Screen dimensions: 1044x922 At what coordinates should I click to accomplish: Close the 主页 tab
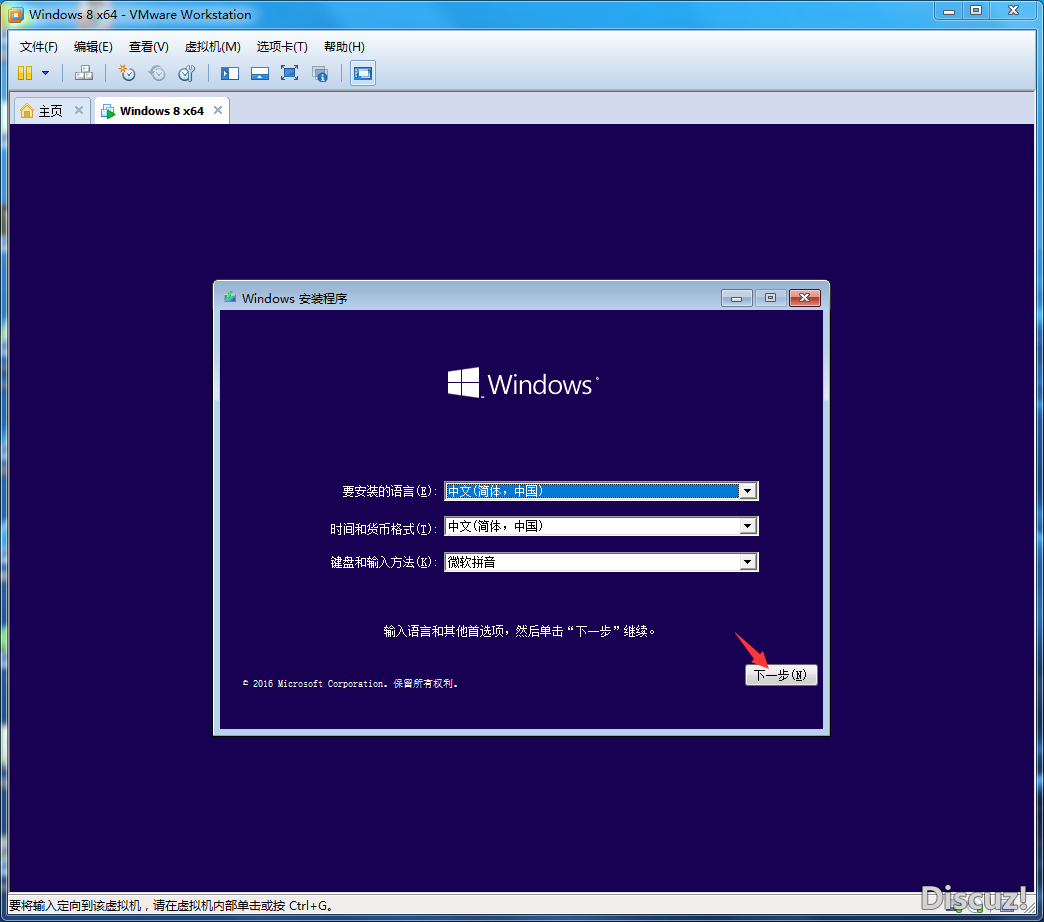[79, 111]
